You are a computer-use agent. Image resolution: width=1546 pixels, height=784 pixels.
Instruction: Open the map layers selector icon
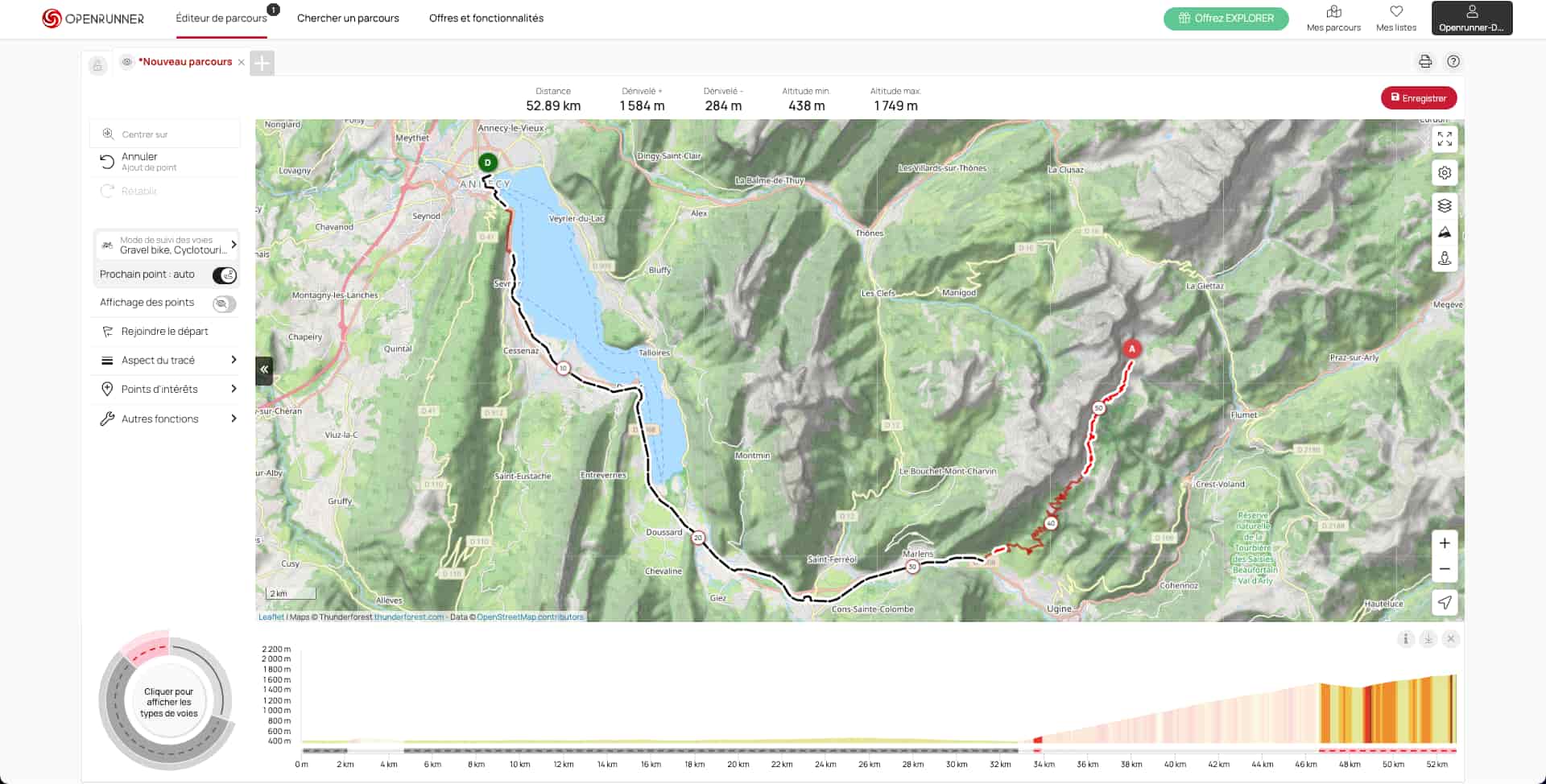coord(1445,206)
